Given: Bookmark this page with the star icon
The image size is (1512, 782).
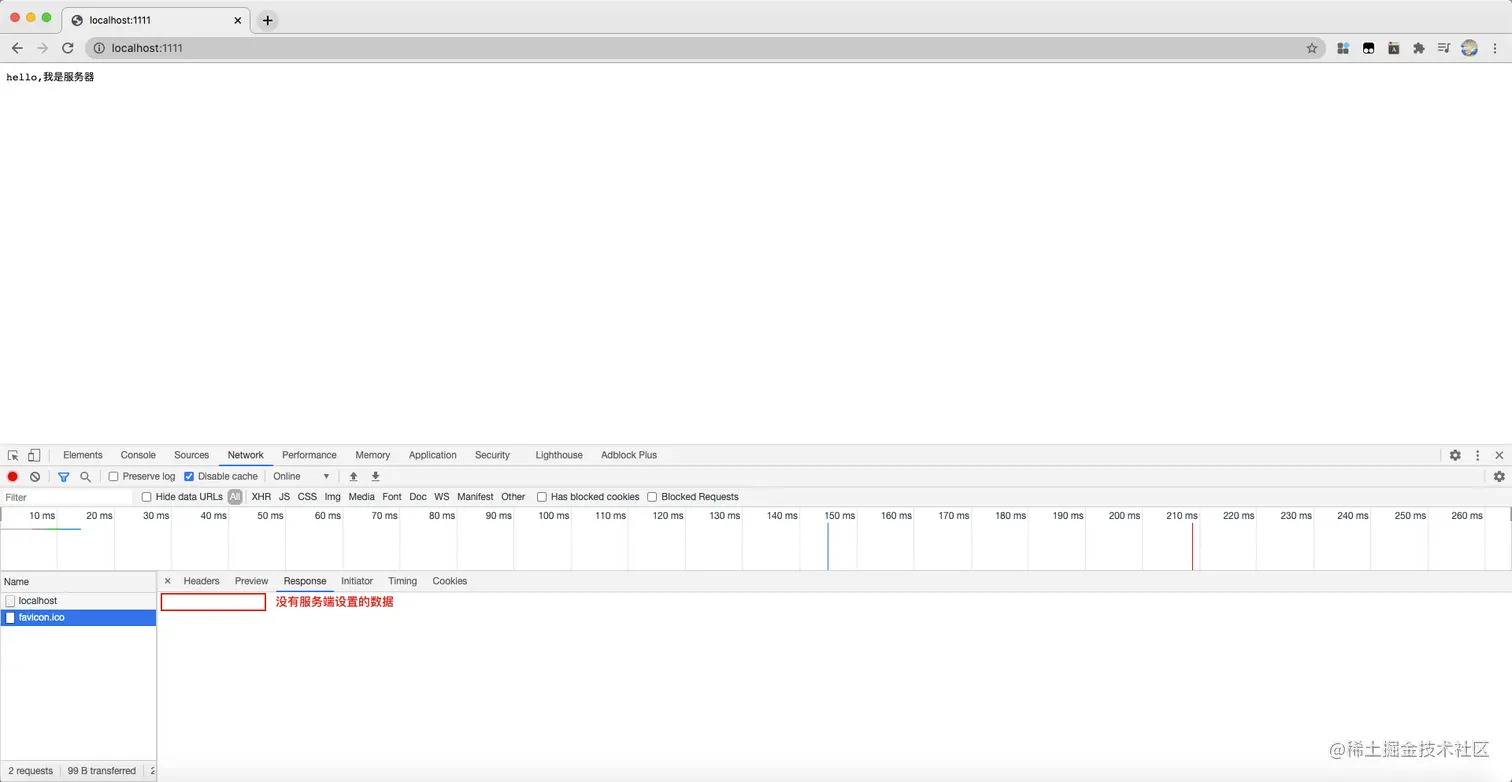Looking at the screenshot, I should (1312, 48).
